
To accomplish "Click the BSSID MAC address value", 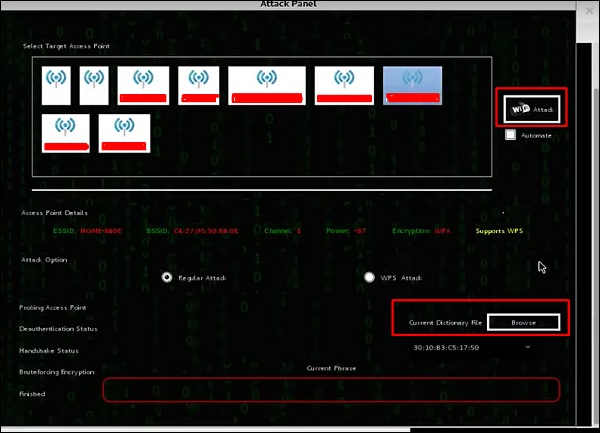I will pyautogui.click(x=206, y=231).
